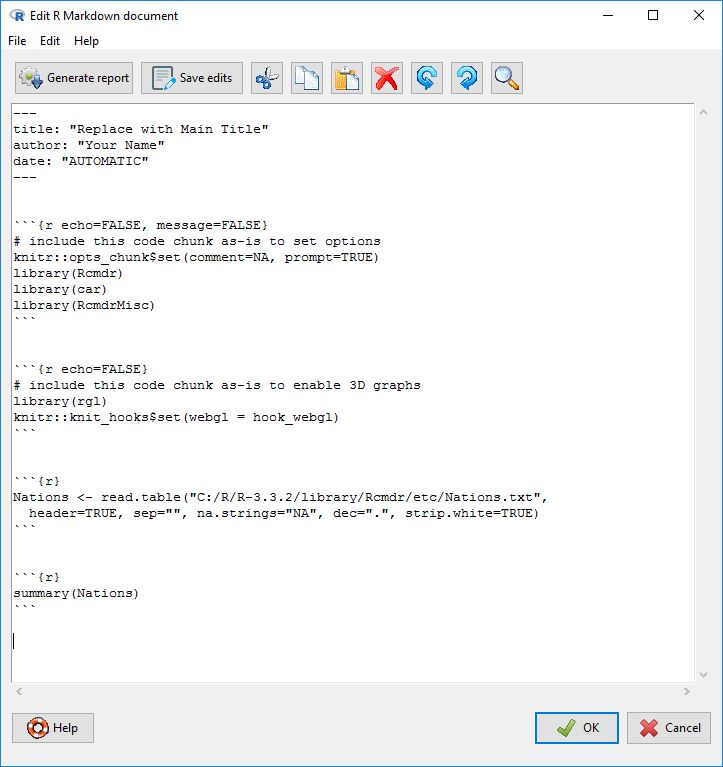Click the Nations <- read.table line
Viewport: 723px width, 767px height.
pos(280,497)
